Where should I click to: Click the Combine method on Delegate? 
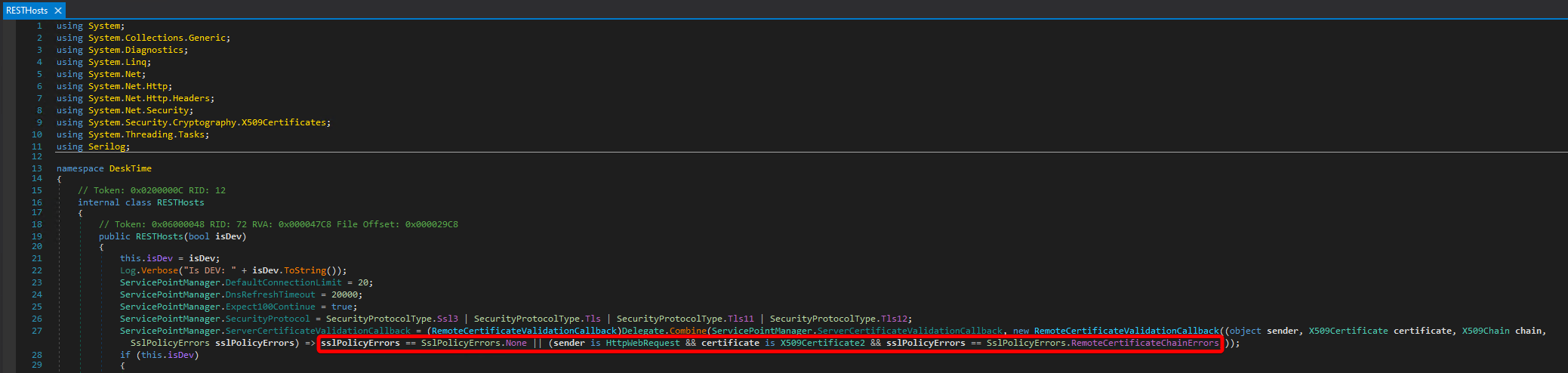[687, 331]
